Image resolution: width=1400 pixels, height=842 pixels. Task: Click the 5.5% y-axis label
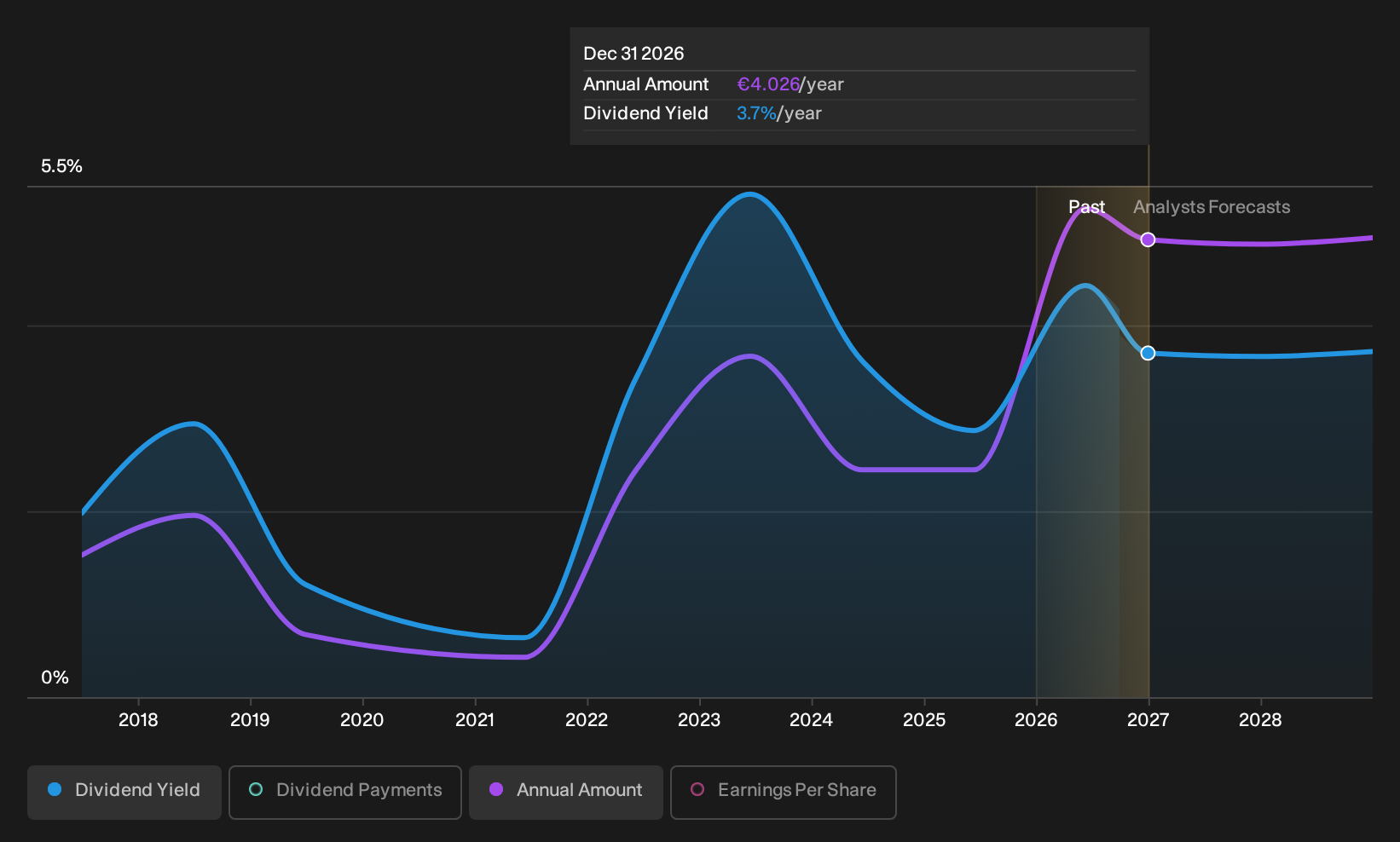[x=61, y=166]
